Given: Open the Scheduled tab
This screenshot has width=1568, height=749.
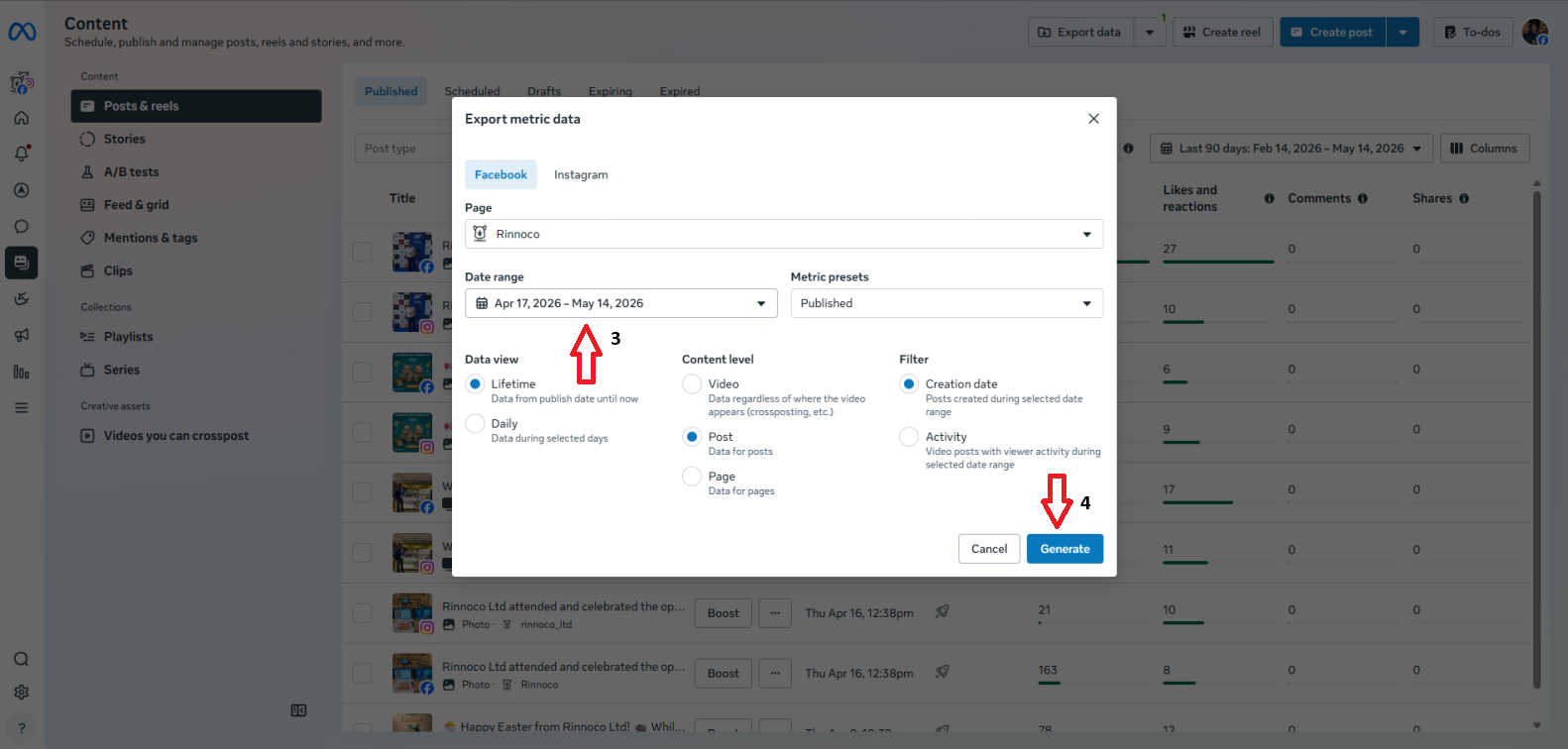Looking at the screenshot, I should coord(472,91).
